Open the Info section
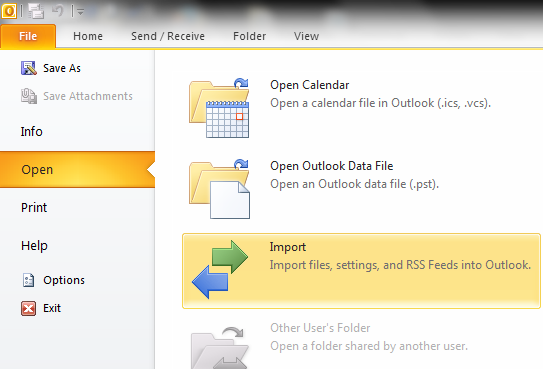 [x=32, y=132]
